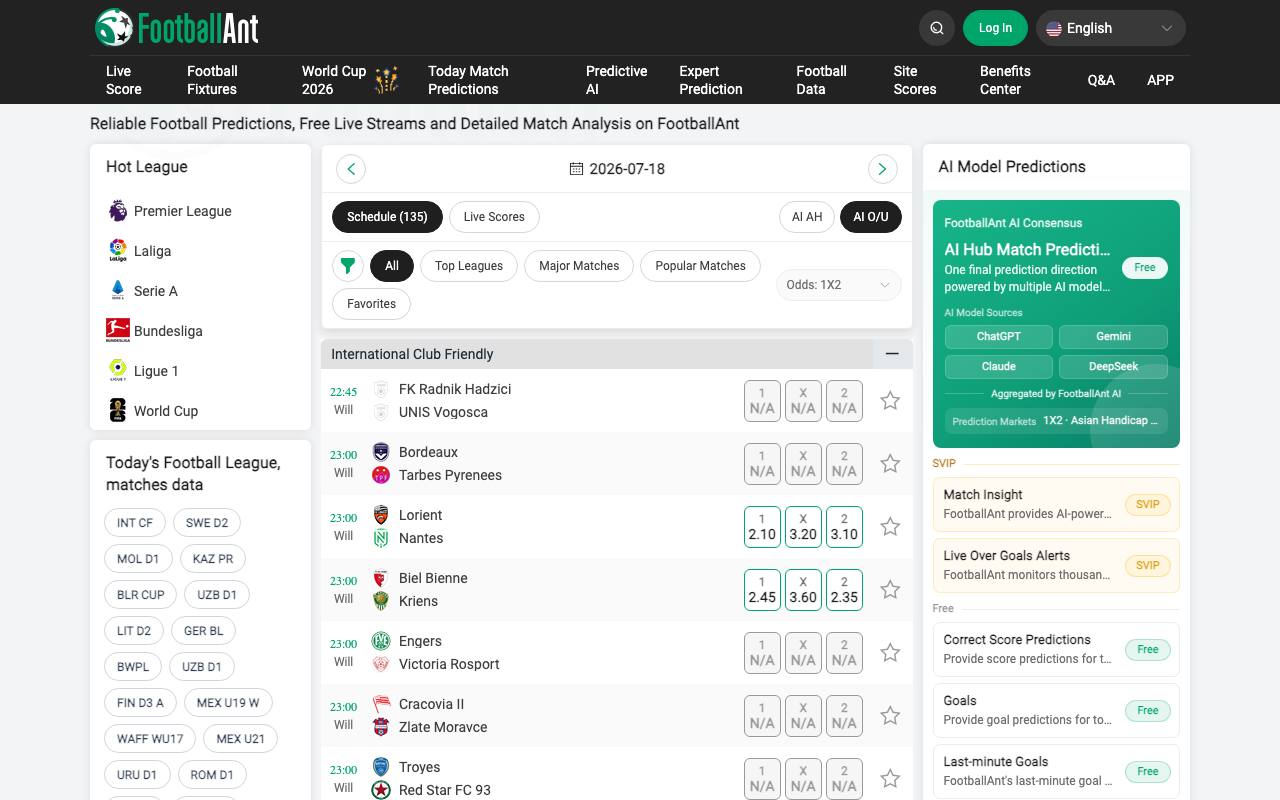Favorite Lorient vs Nantes star
The height and width of the screenshot is (800, 1280).
point(890,527)
